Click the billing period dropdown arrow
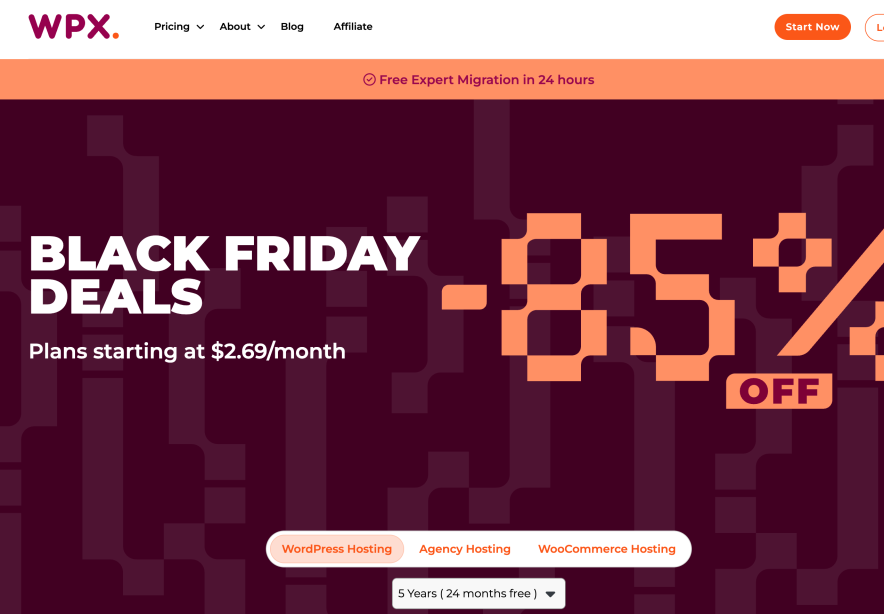The image size is (884, 614). click(550, 594)
